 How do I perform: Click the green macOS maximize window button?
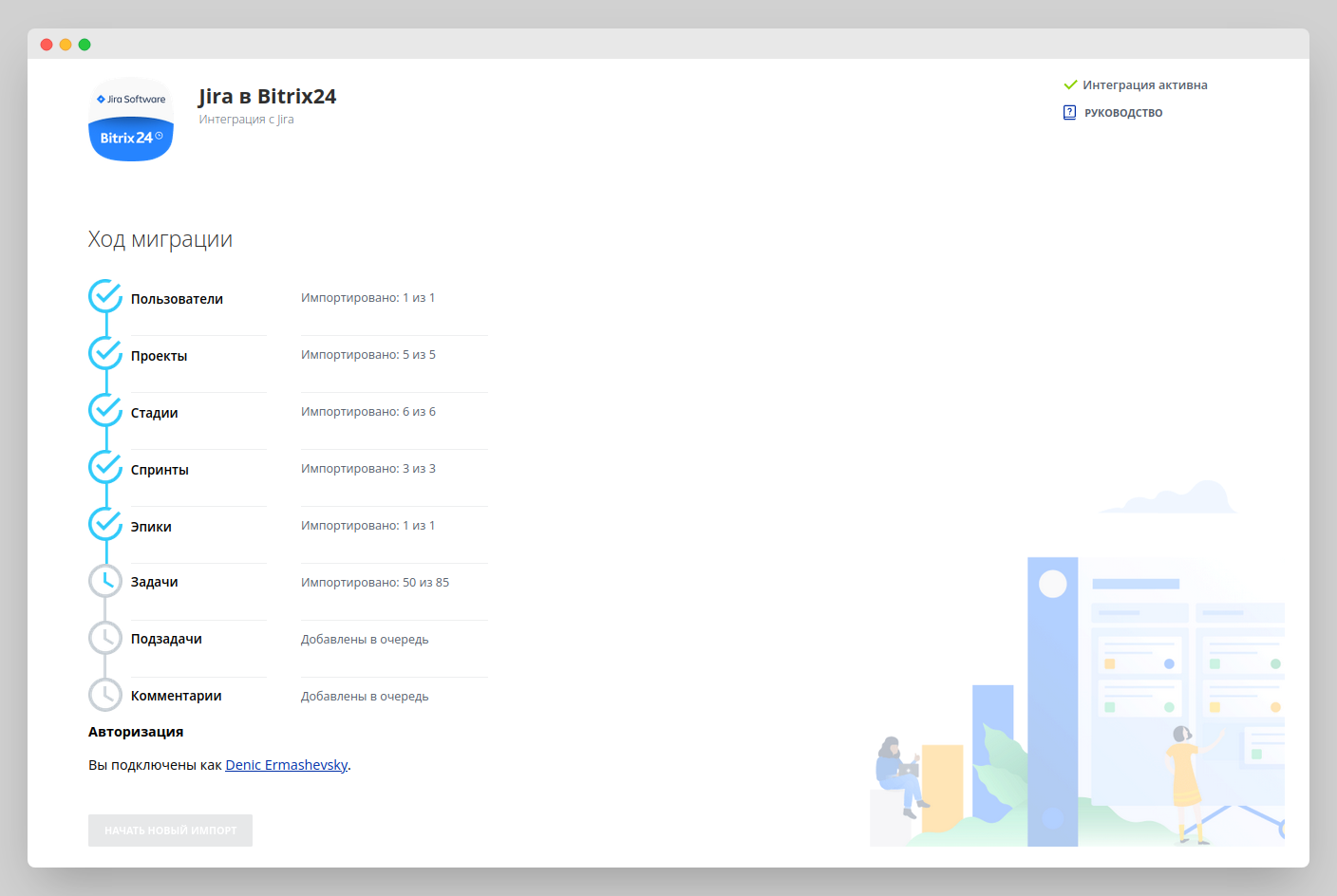point(85,45)
